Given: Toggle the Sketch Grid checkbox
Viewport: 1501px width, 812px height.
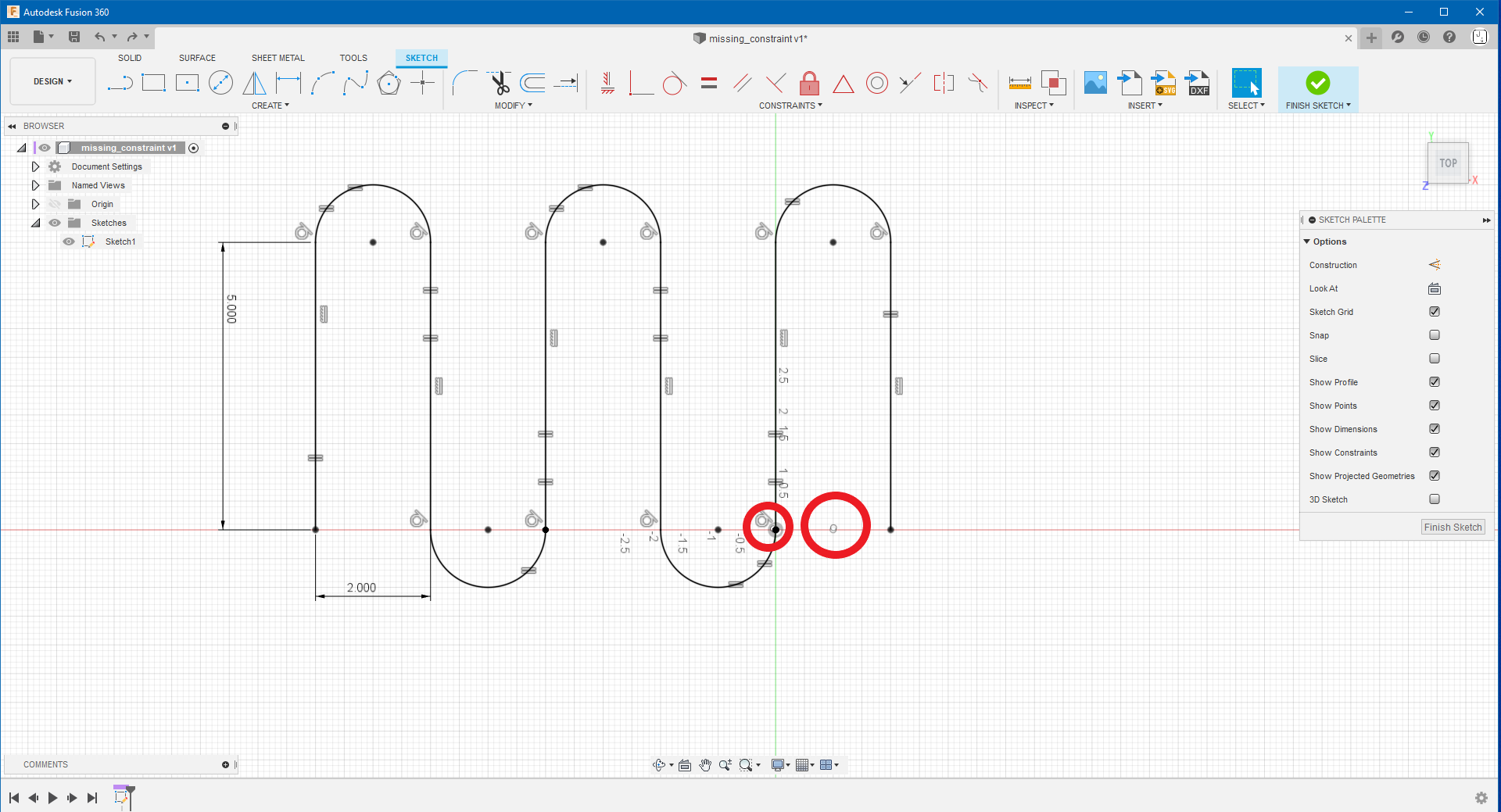Looking at the screenshot, I should coord(1435,312).
